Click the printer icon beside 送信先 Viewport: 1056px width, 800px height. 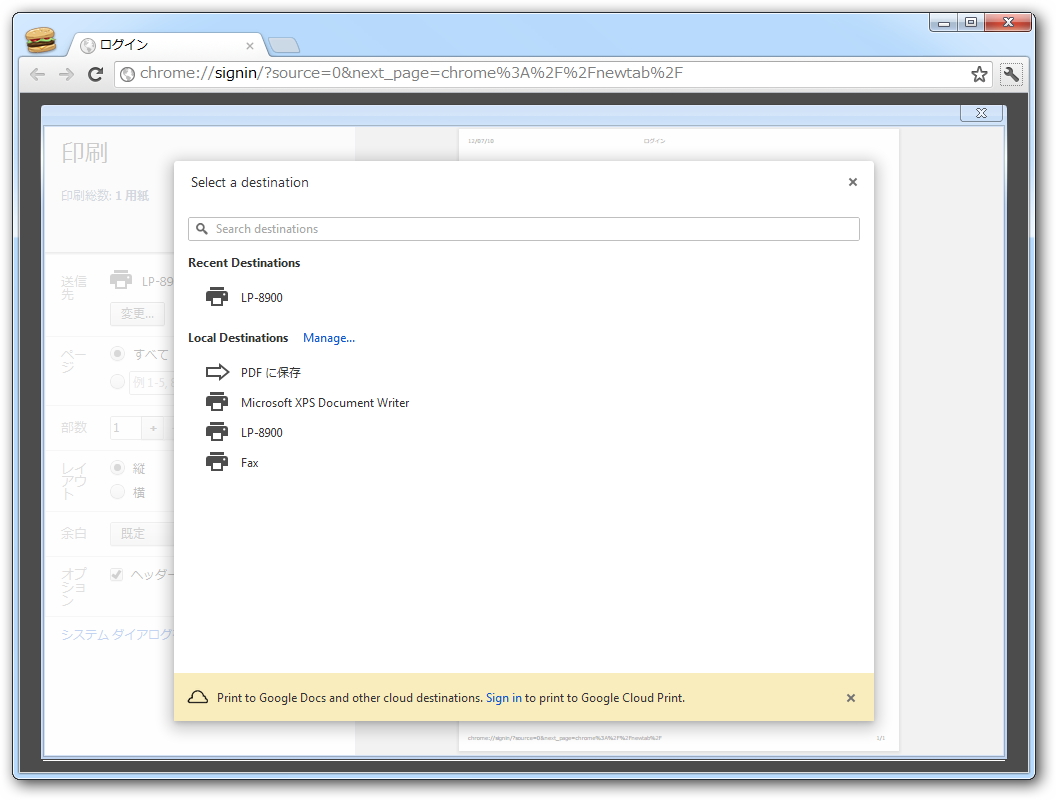121,279
